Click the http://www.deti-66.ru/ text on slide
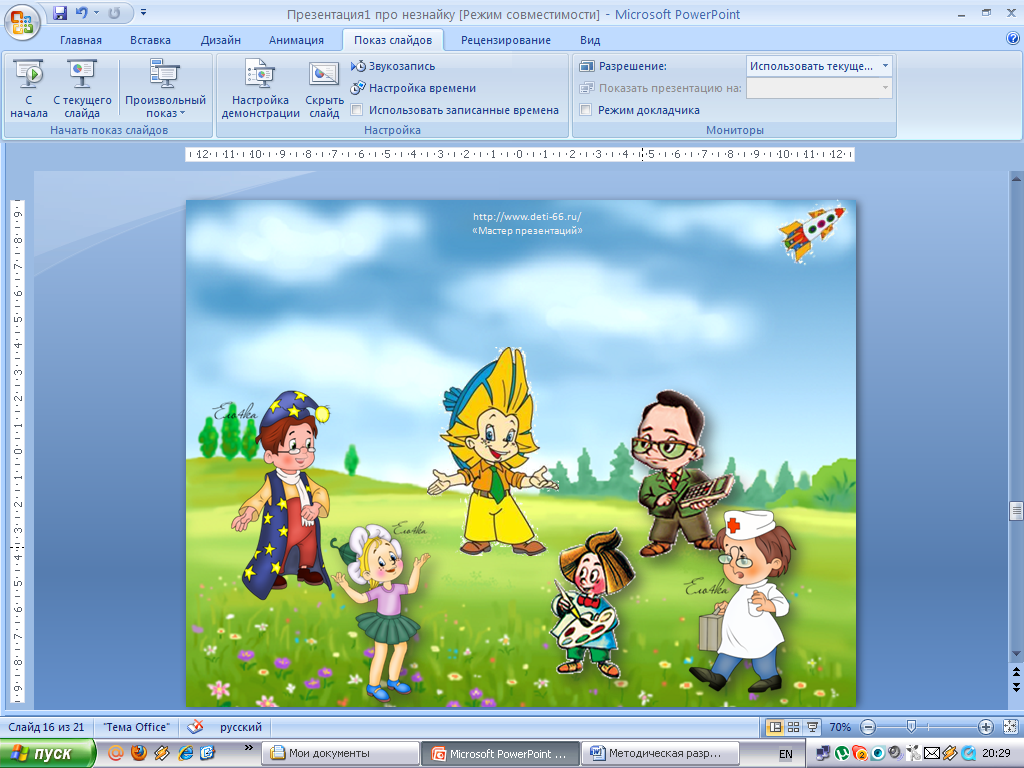Viewport: 1024px width, 768px height. click(527, 217)
